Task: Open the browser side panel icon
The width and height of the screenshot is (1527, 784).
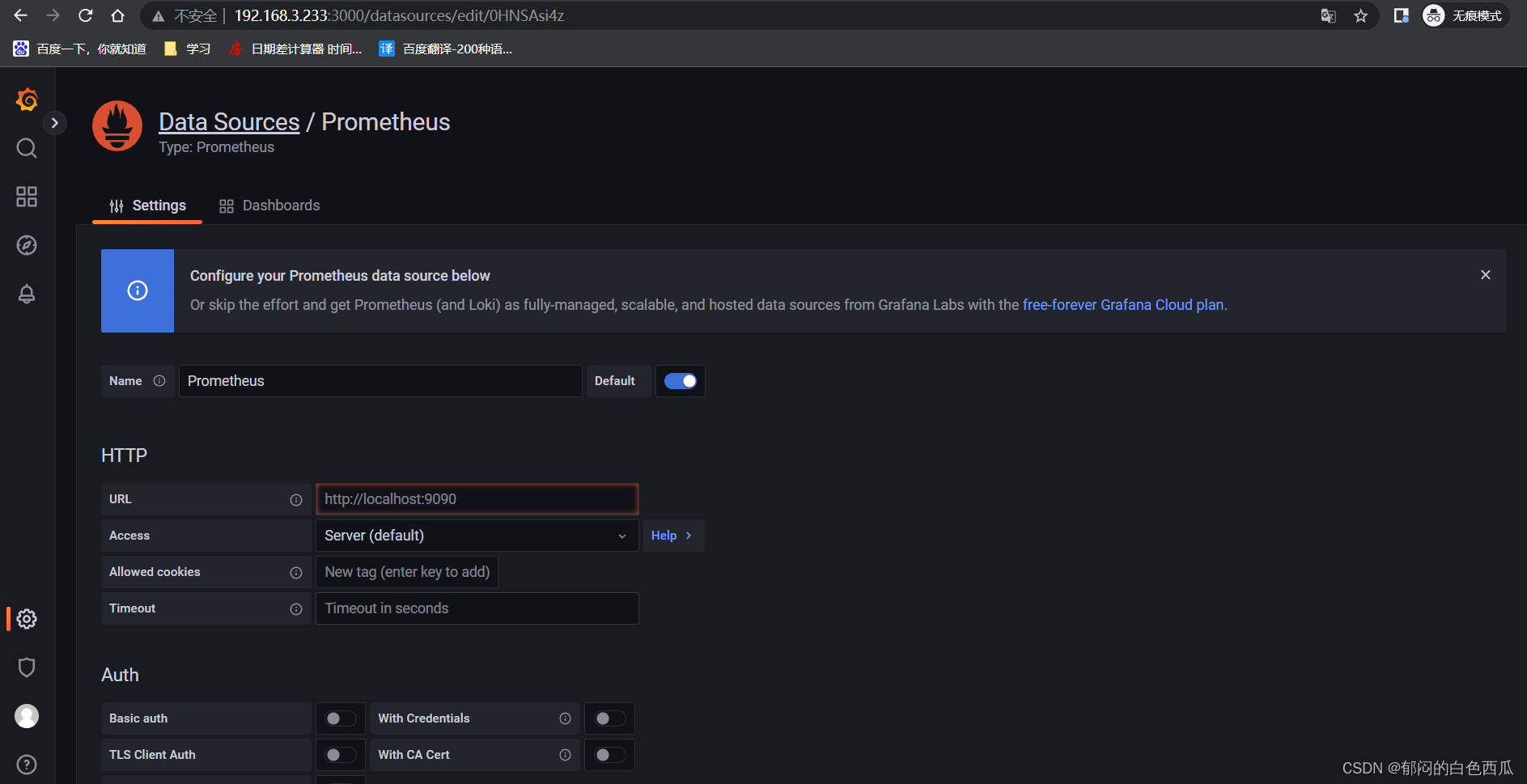Action: click(x=1402, y=15)
